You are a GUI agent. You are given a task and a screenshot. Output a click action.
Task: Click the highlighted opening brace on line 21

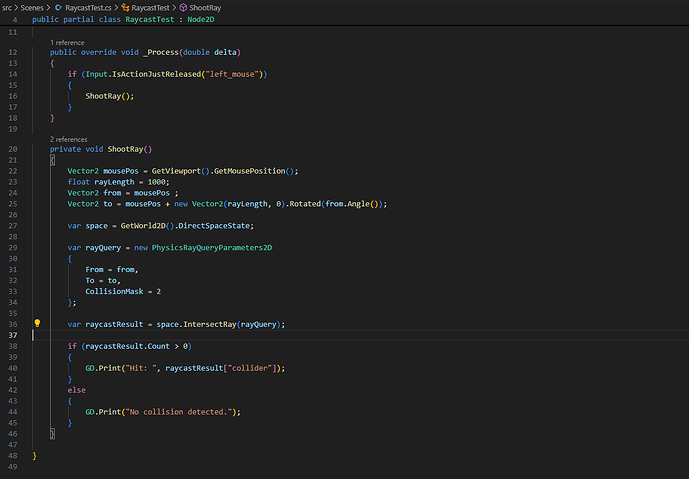click(x=52, y=160)
